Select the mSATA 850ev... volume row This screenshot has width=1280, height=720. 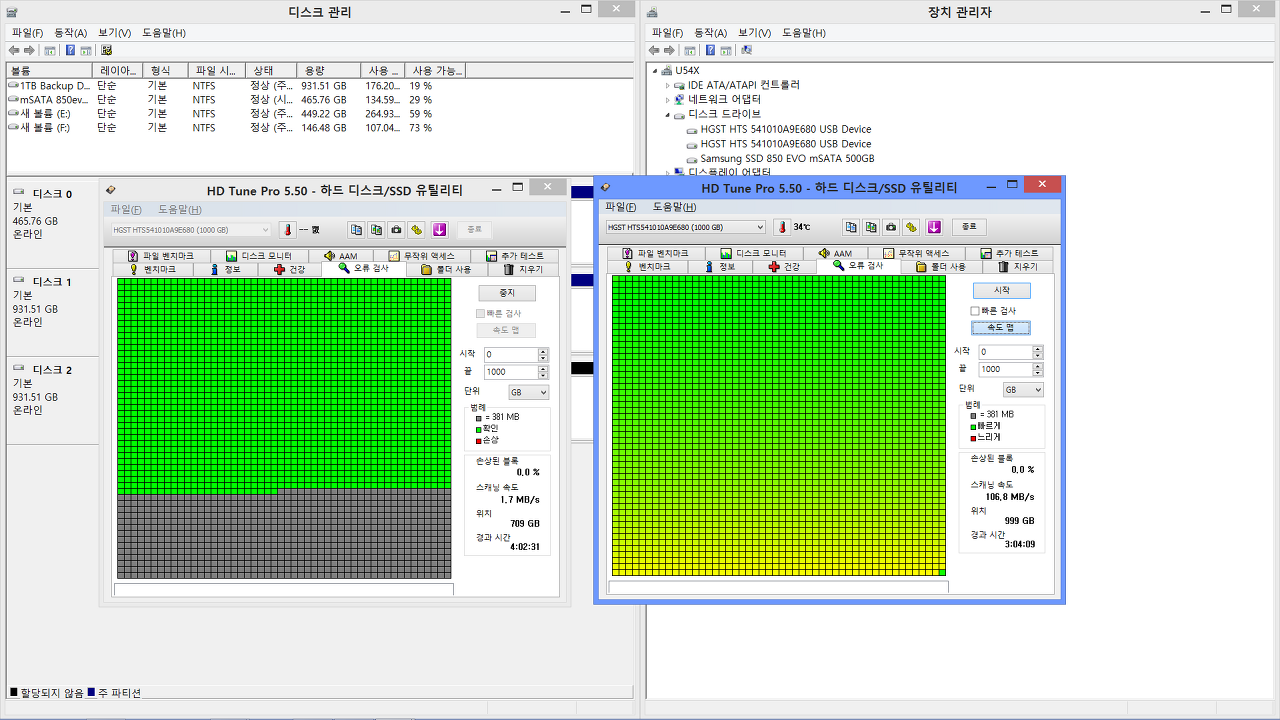[x=318, y=100]
